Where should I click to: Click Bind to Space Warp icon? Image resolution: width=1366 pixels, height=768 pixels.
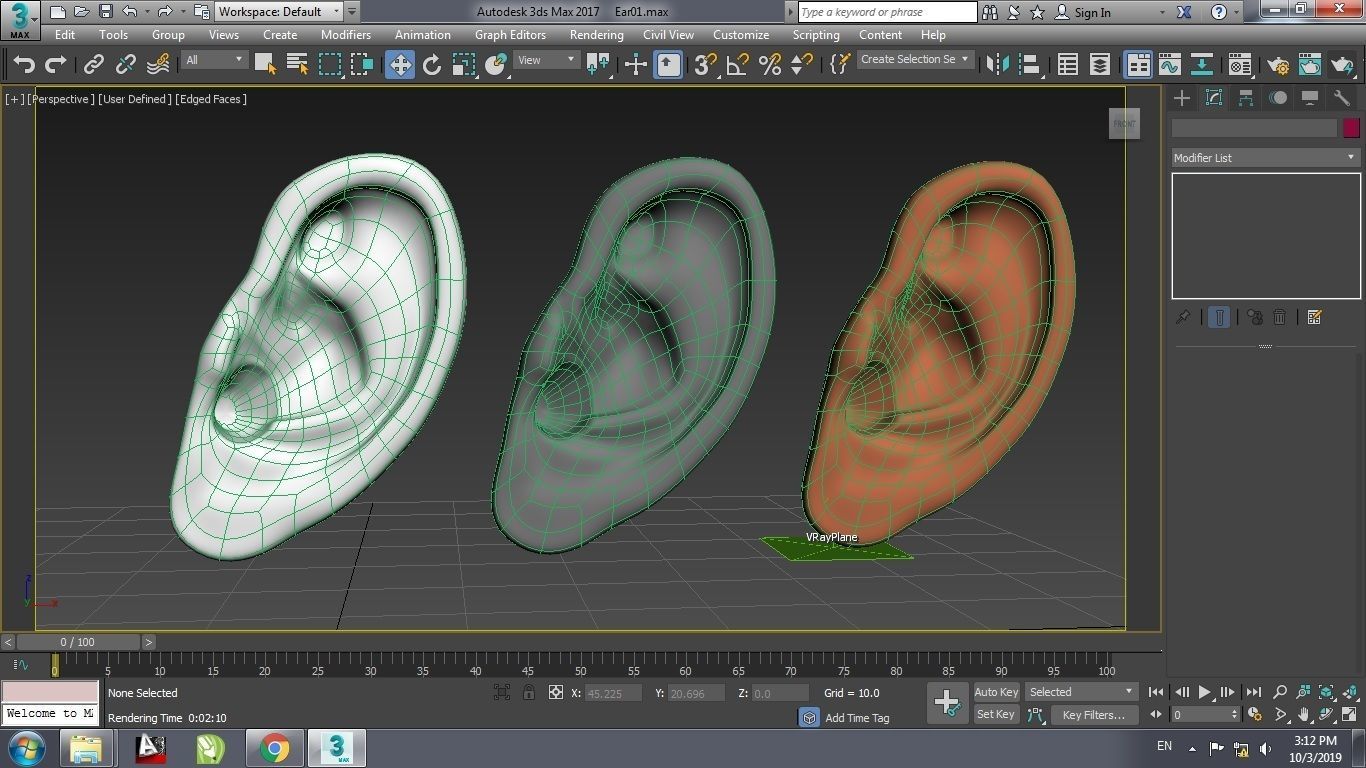(x=158, y=65)
